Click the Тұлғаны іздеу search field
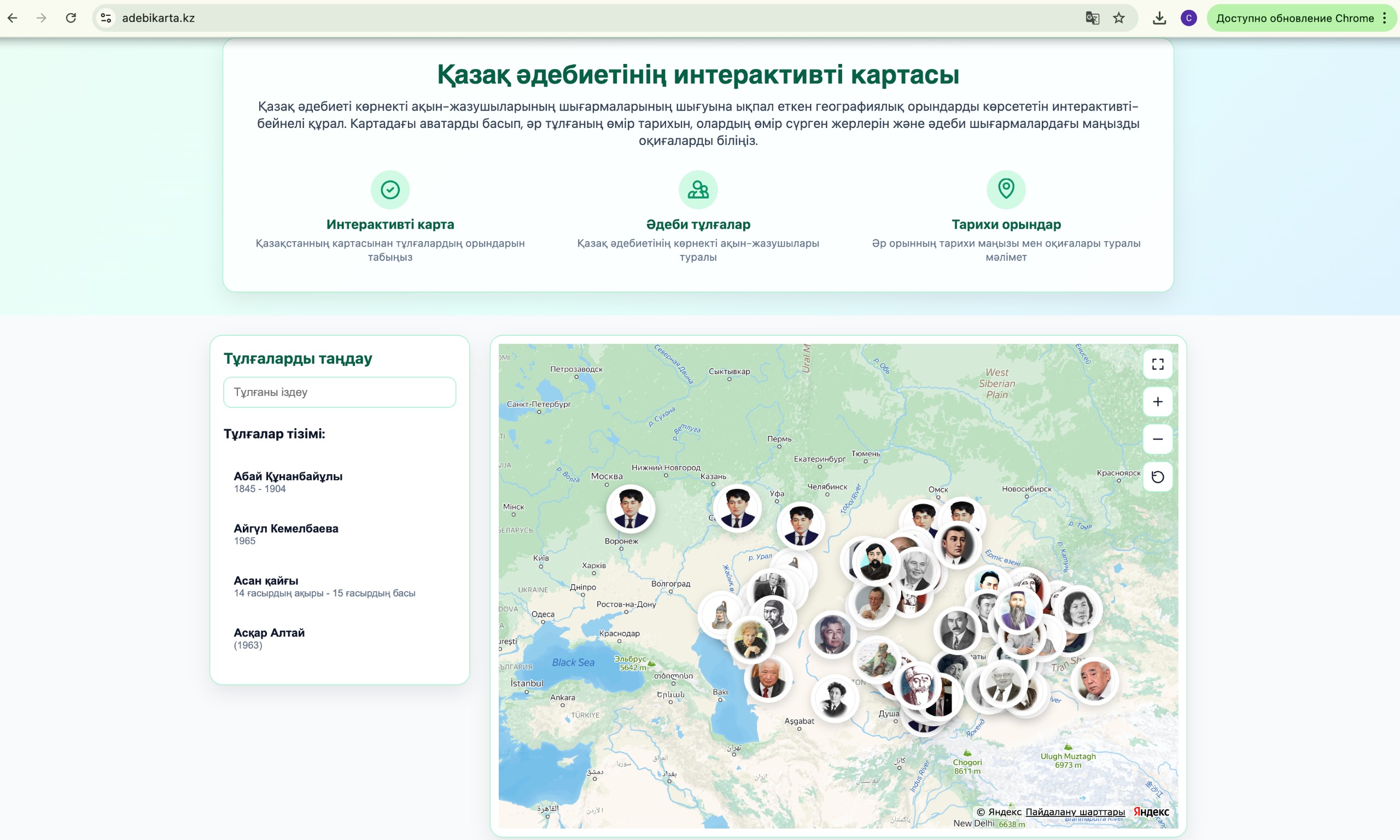1400x840 pixels. pyautogui.click(x=339, y=392)
